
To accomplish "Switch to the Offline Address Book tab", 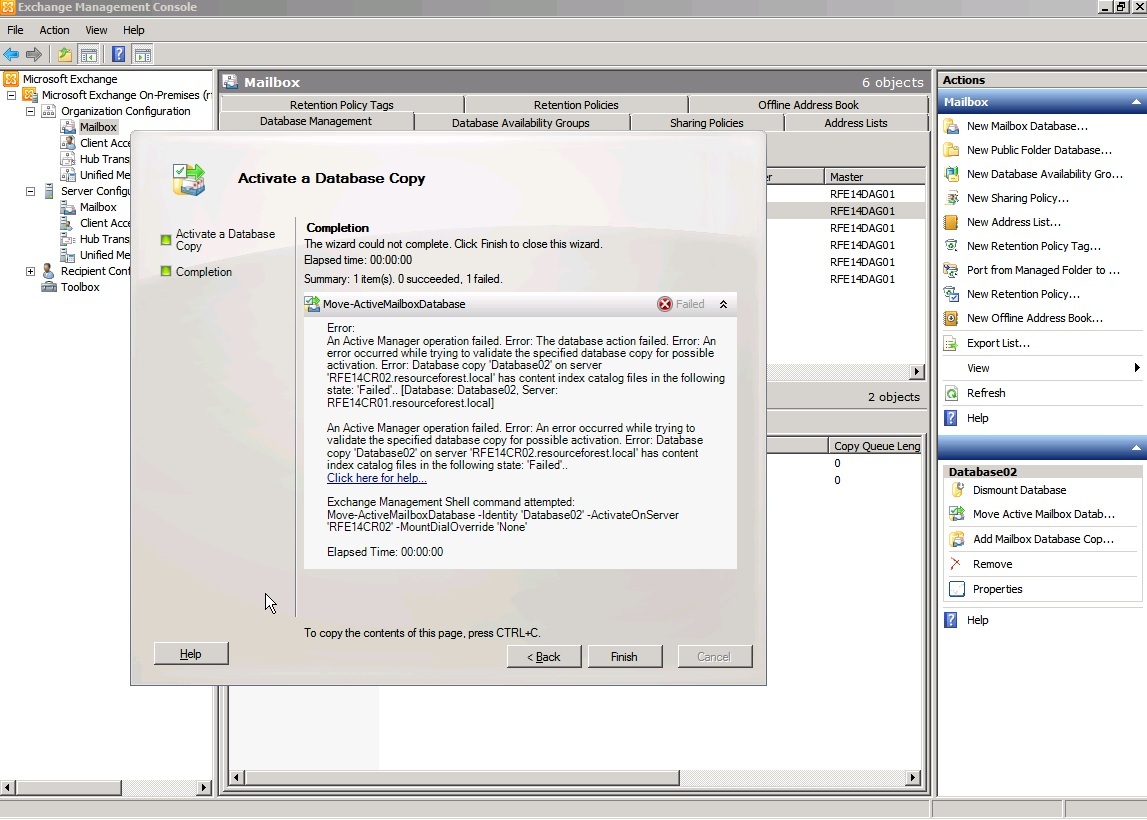I will coord(808,105).
